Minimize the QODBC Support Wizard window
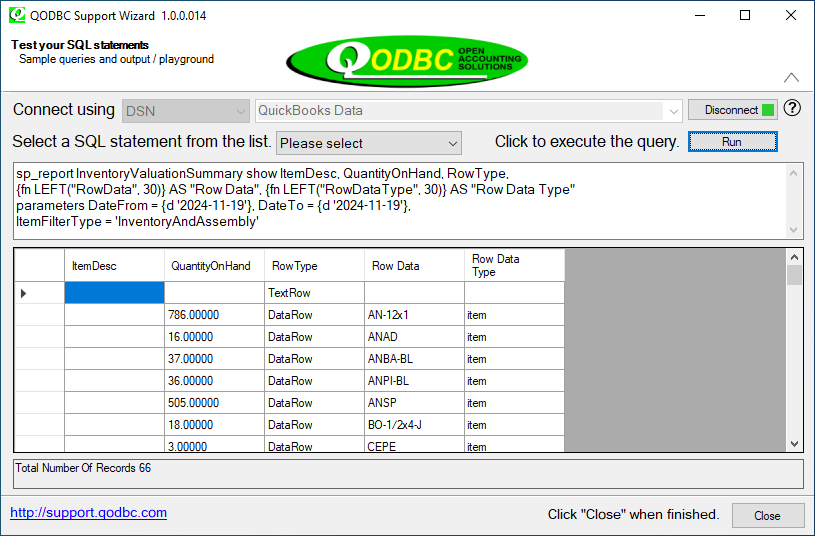Screen dimensions: 815x536 700,16
